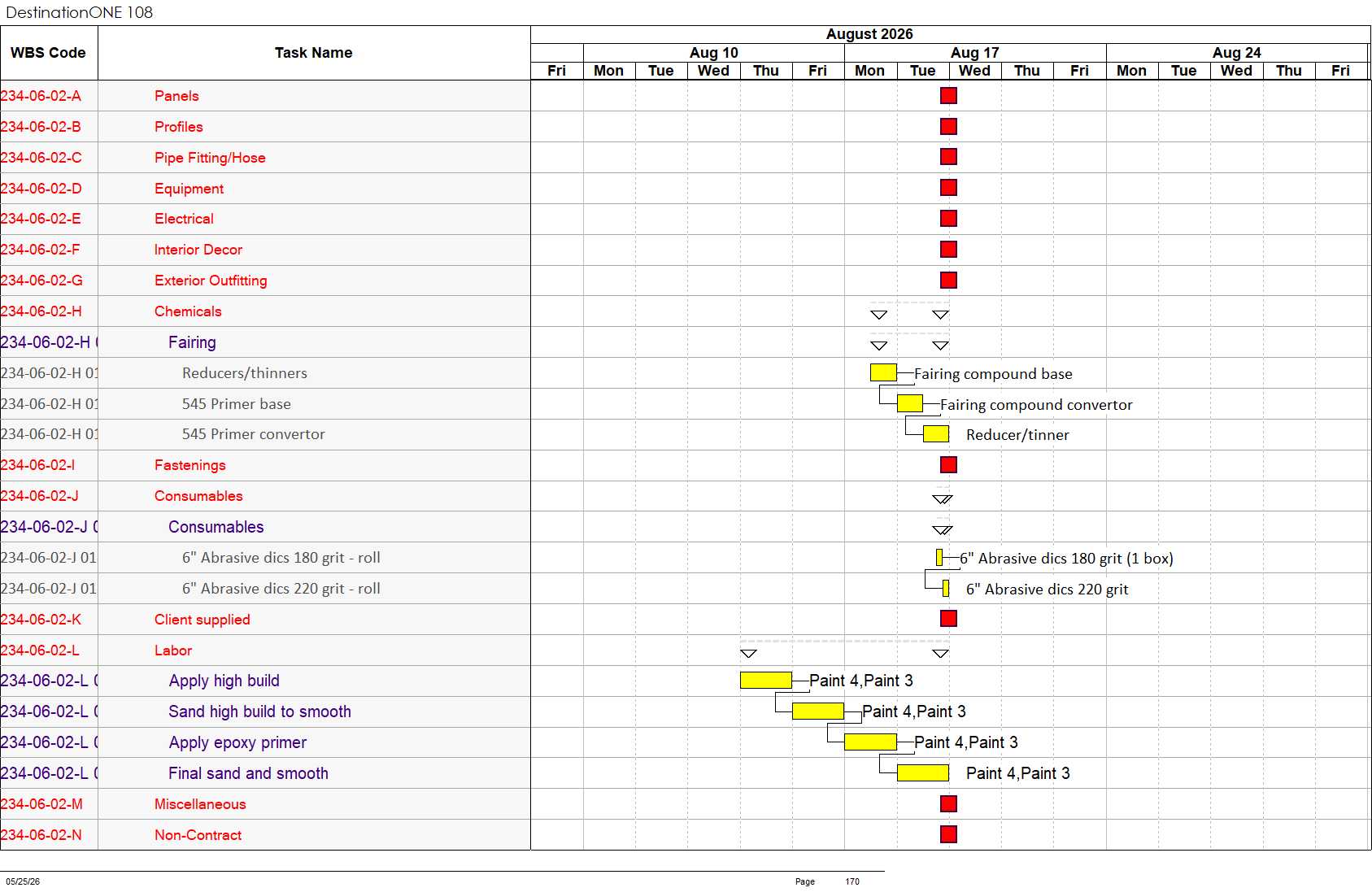Viewport: 1372px width, 892px height.
Task: Select the Fairing summary start triangle
Action: point(879,346)
